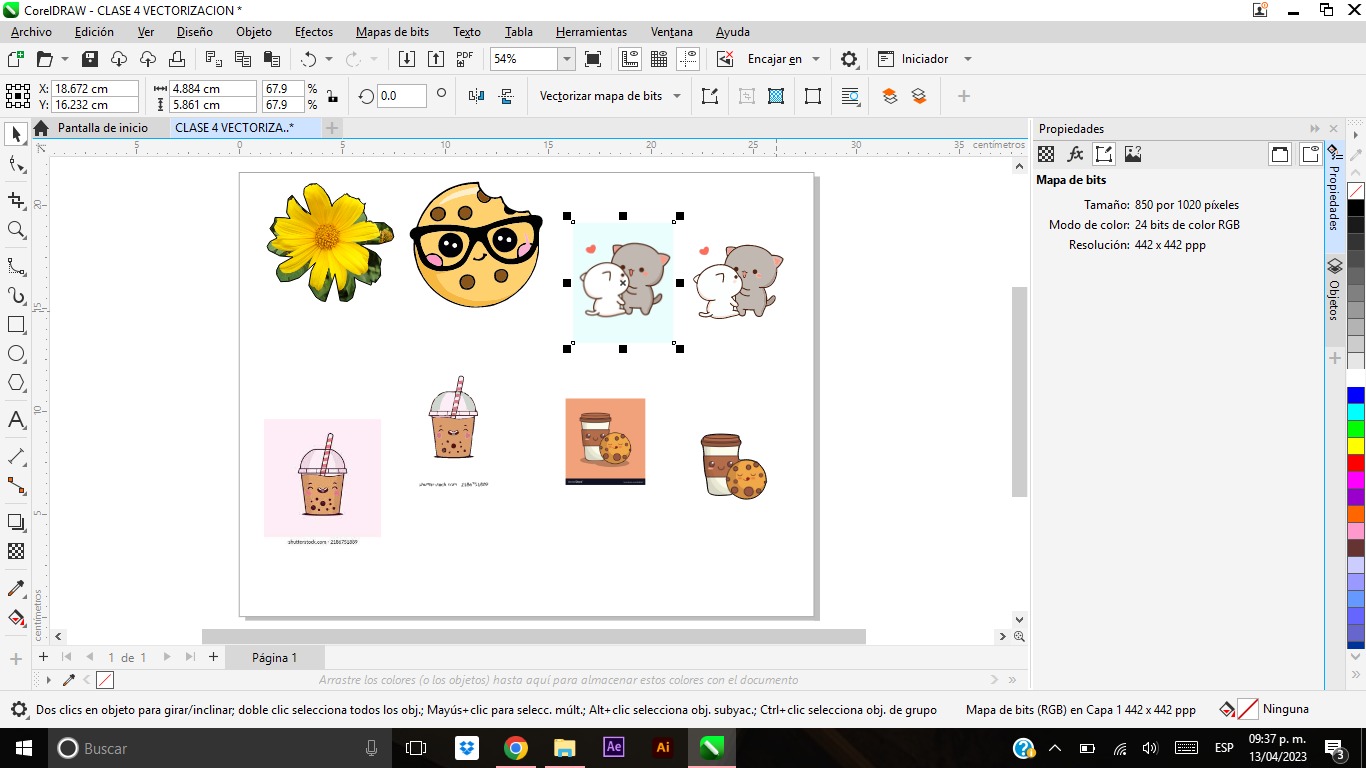Select the Pick tool in the toolbox

tap(16, 134)
